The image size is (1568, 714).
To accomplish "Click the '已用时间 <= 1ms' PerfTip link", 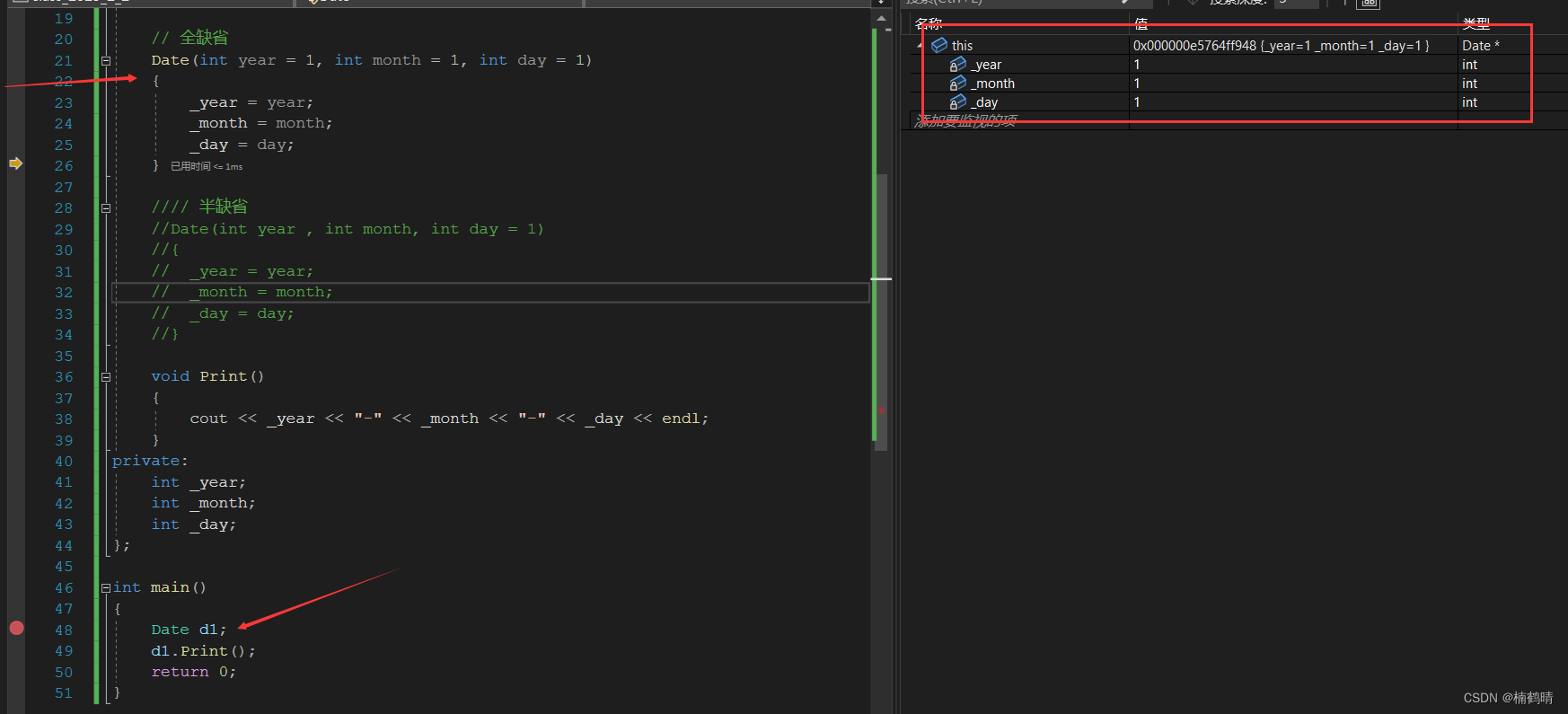I will [x=207, y=166].
